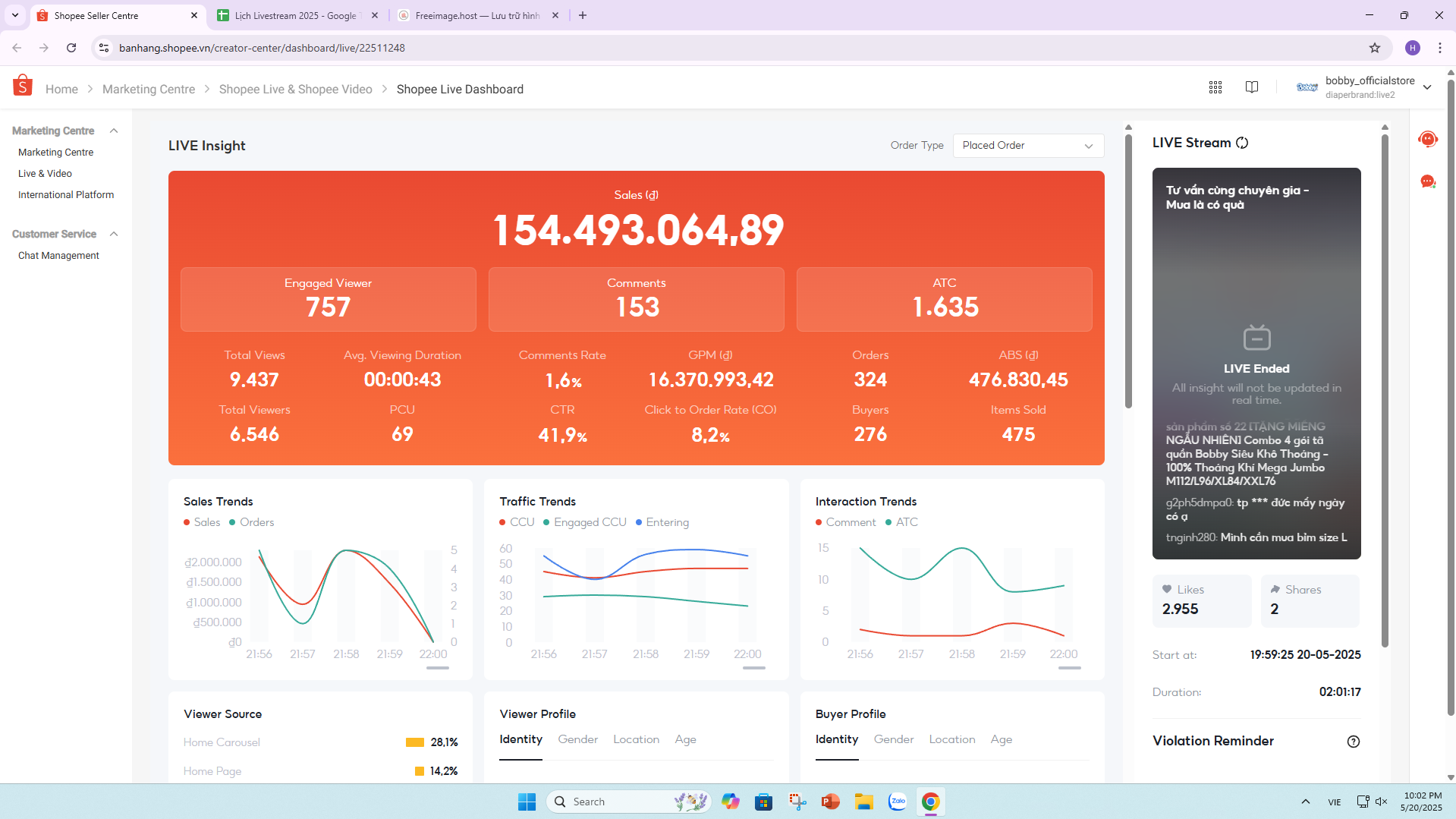Launch Zalo from the taskbar
Image resolution: width=1456 pixels, height=819 pixels.
tap(898, 802)
